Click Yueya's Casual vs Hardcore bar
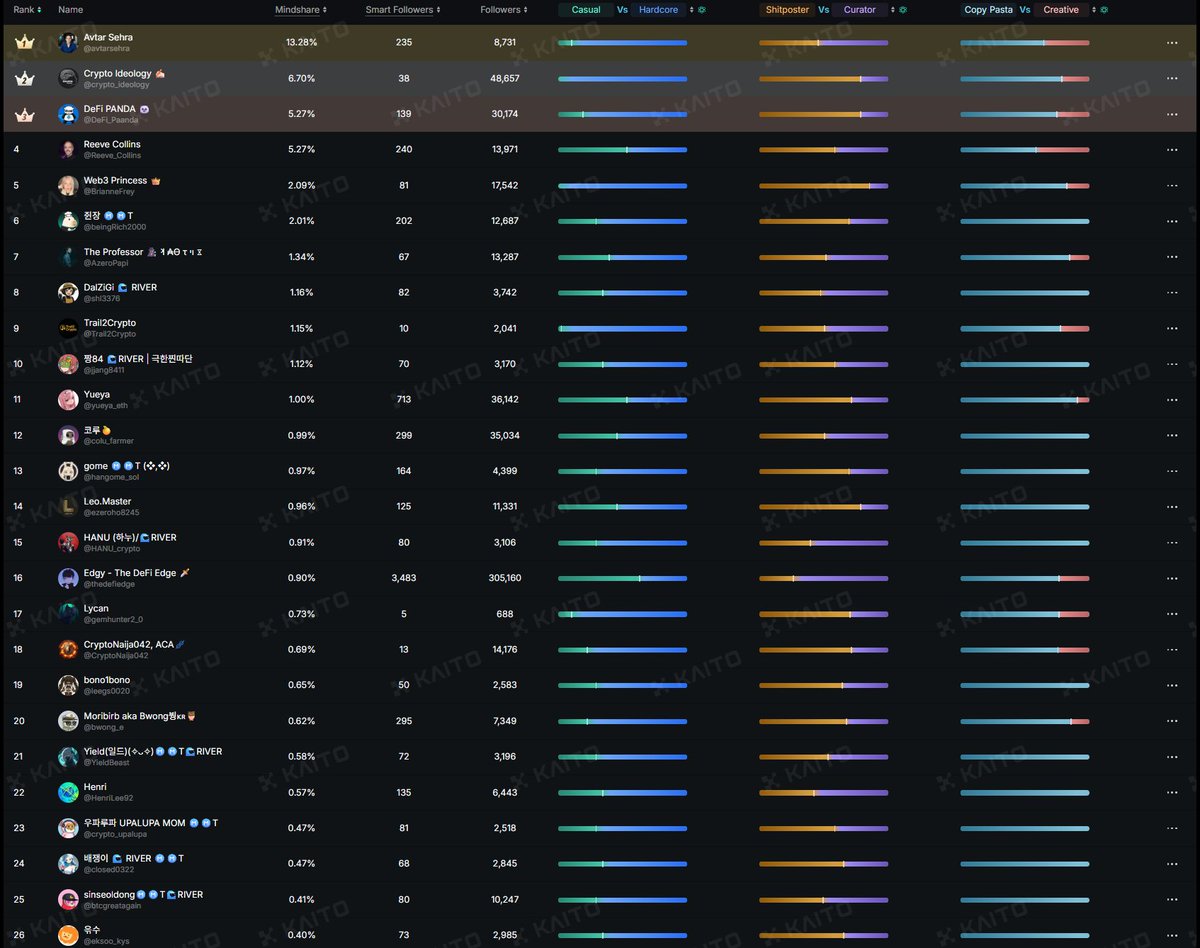 click(x=622, y=400)
